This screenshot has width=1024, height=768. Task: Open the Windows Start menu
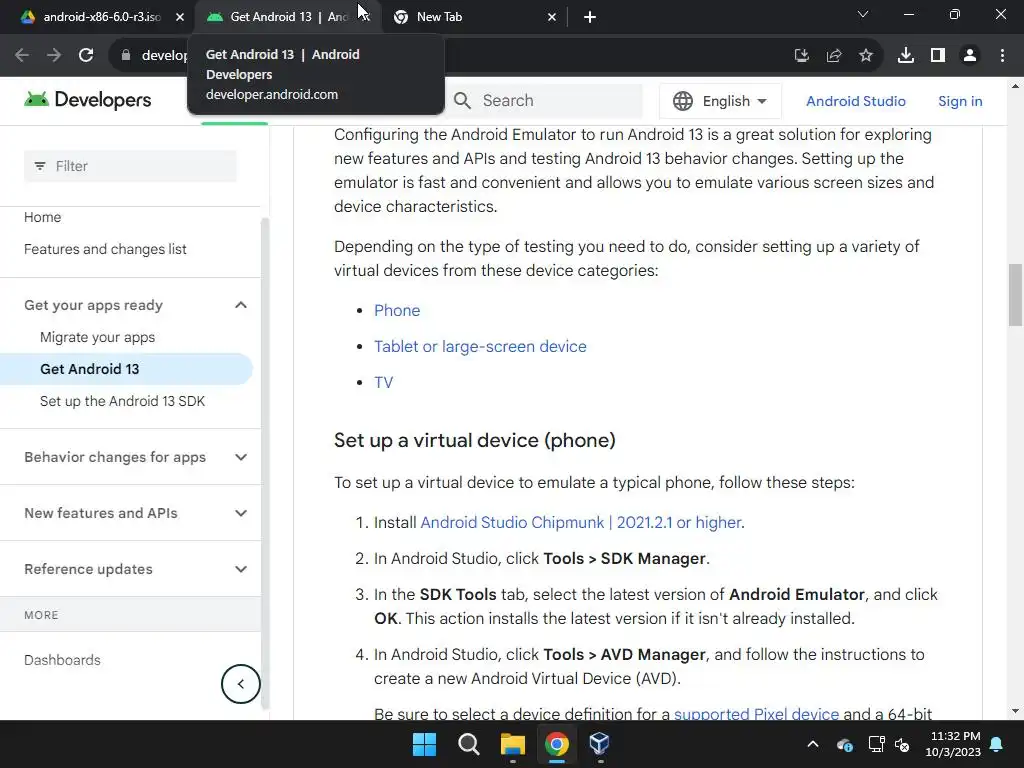(x=424, y=744)
